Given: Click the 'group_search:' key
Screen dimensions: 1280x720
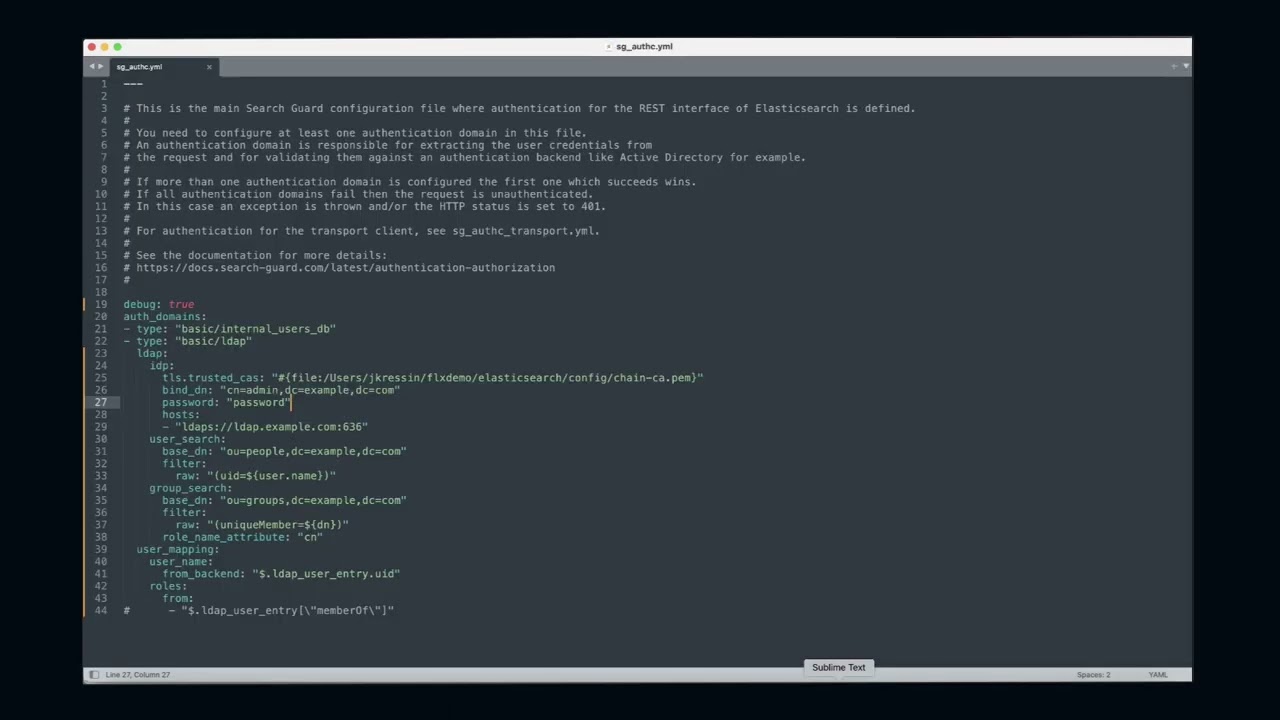Looking at the screenshot, I should [190, 488].
